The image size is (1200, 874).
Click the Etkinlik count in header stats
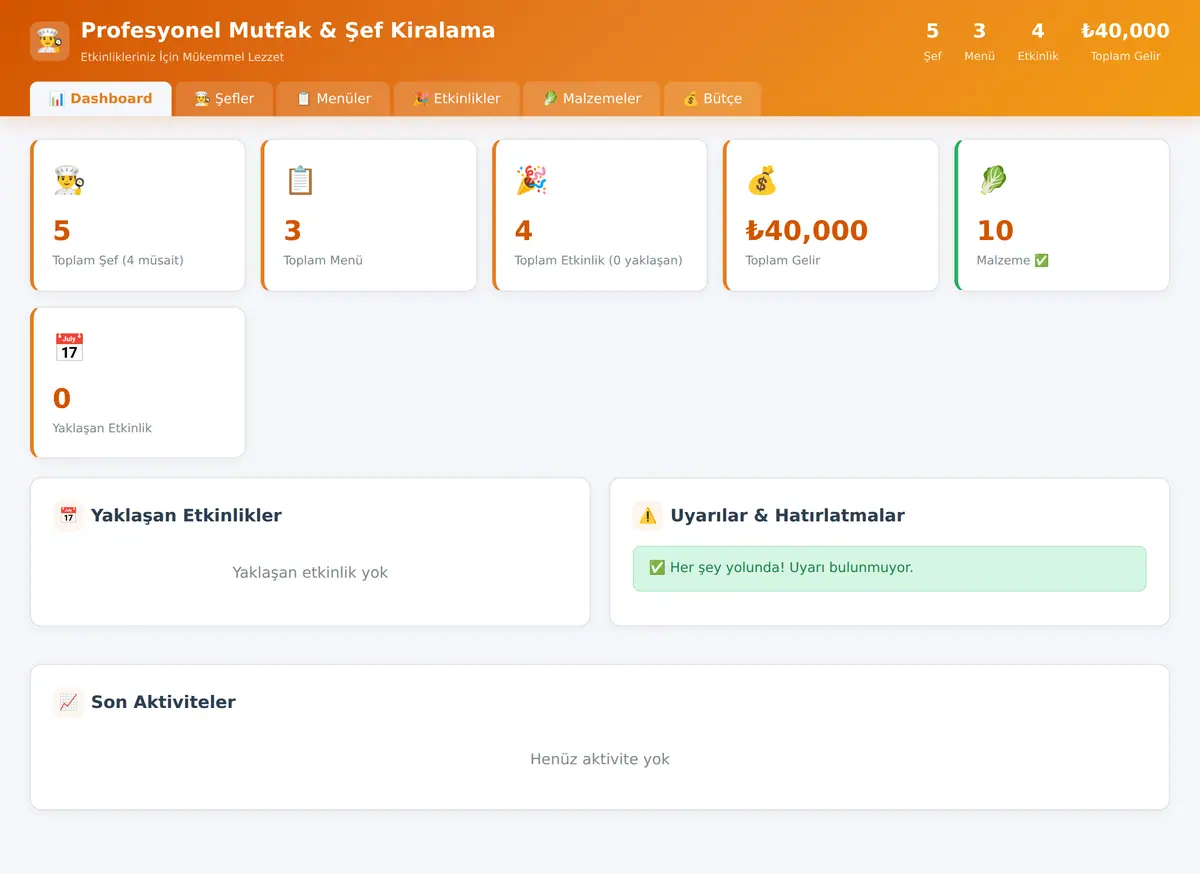[1038, 31]
